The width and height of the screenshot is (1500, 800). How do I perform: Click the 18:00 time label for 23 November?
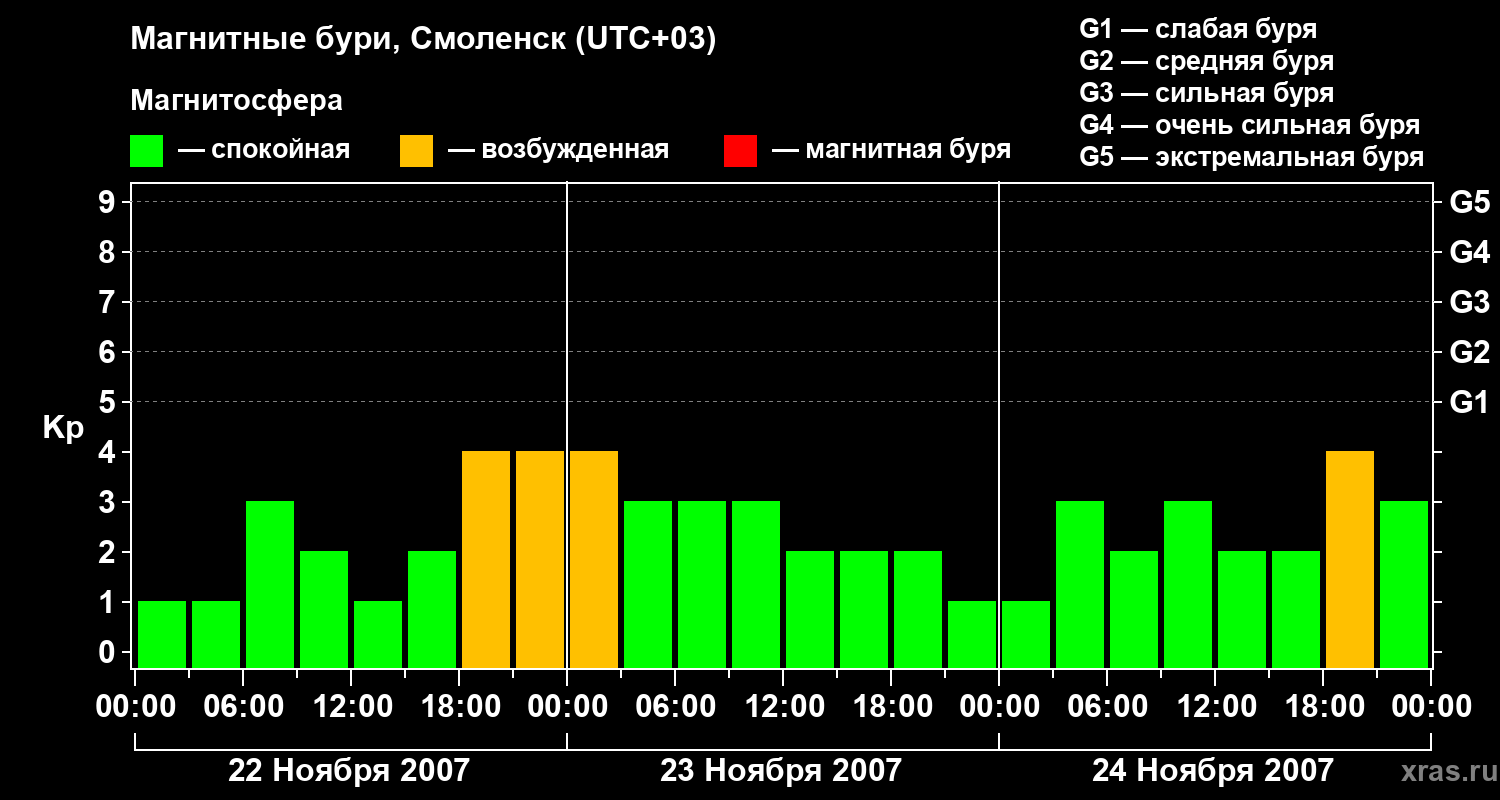(x=891, y=707)
